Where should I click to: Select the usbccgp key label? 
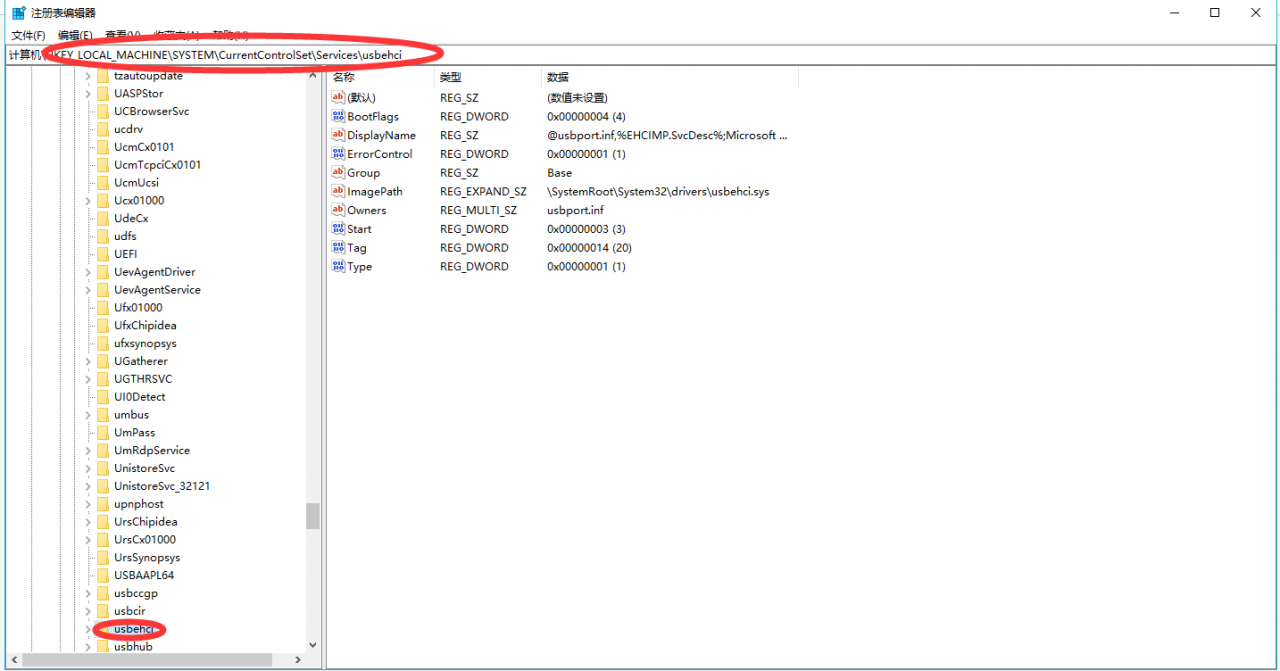(136, 593)
